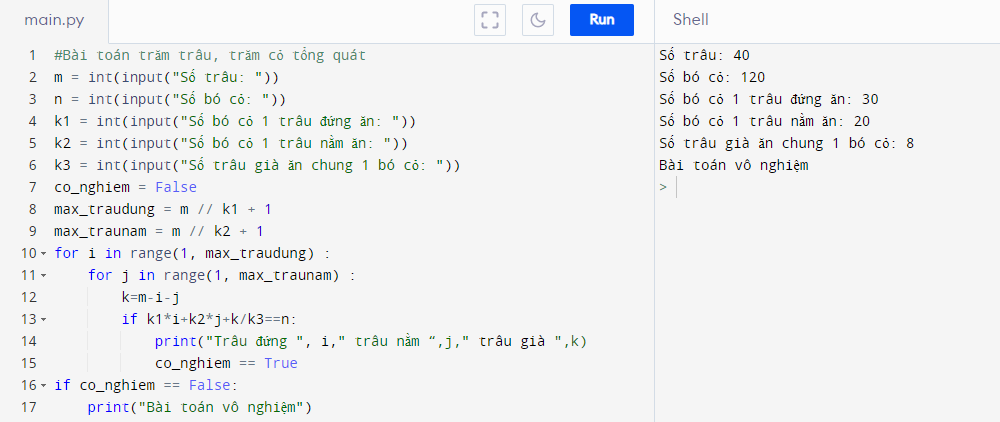Screen dimensions: 1000x422
Task: Click the max_traudung assignment line
Action: click(x=162, y=209)
